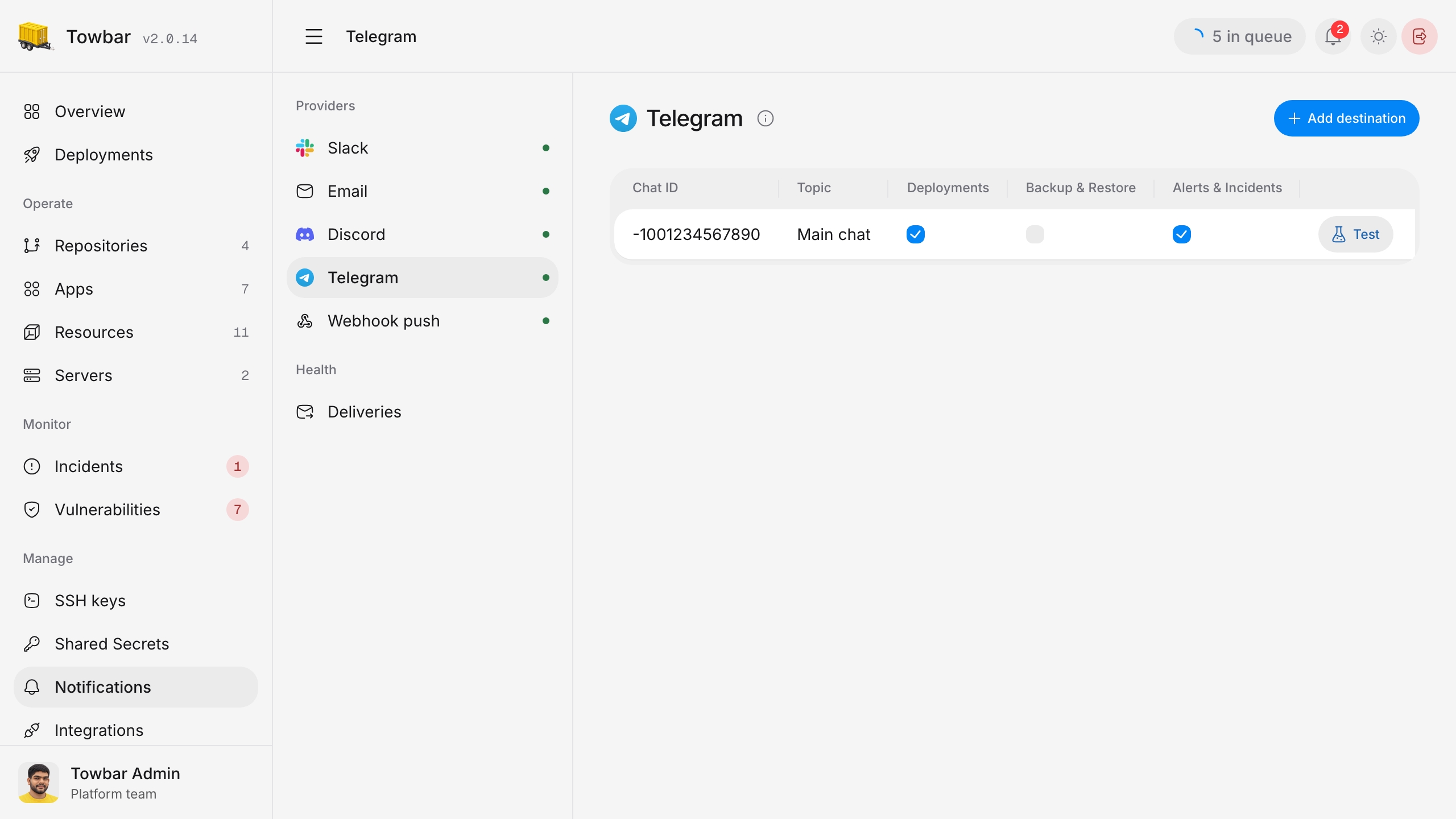Image resolution: width=1456 pixels, height=819 pixels.
Task: Click the Overview grid icon
Action: pyautogui.click(x=32, y=111)
